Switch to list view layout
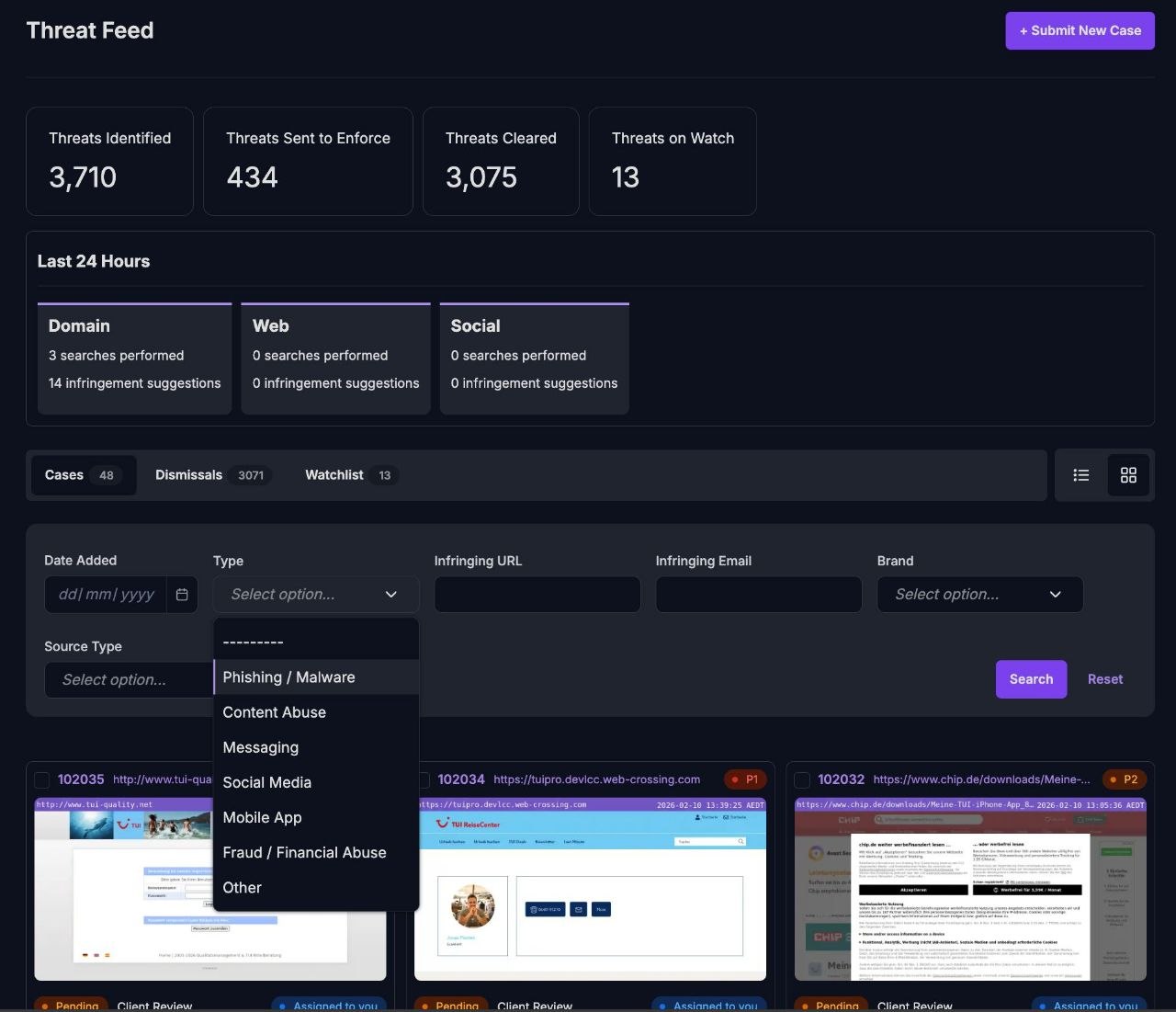1176x1012 pixels. [1081, 475]
